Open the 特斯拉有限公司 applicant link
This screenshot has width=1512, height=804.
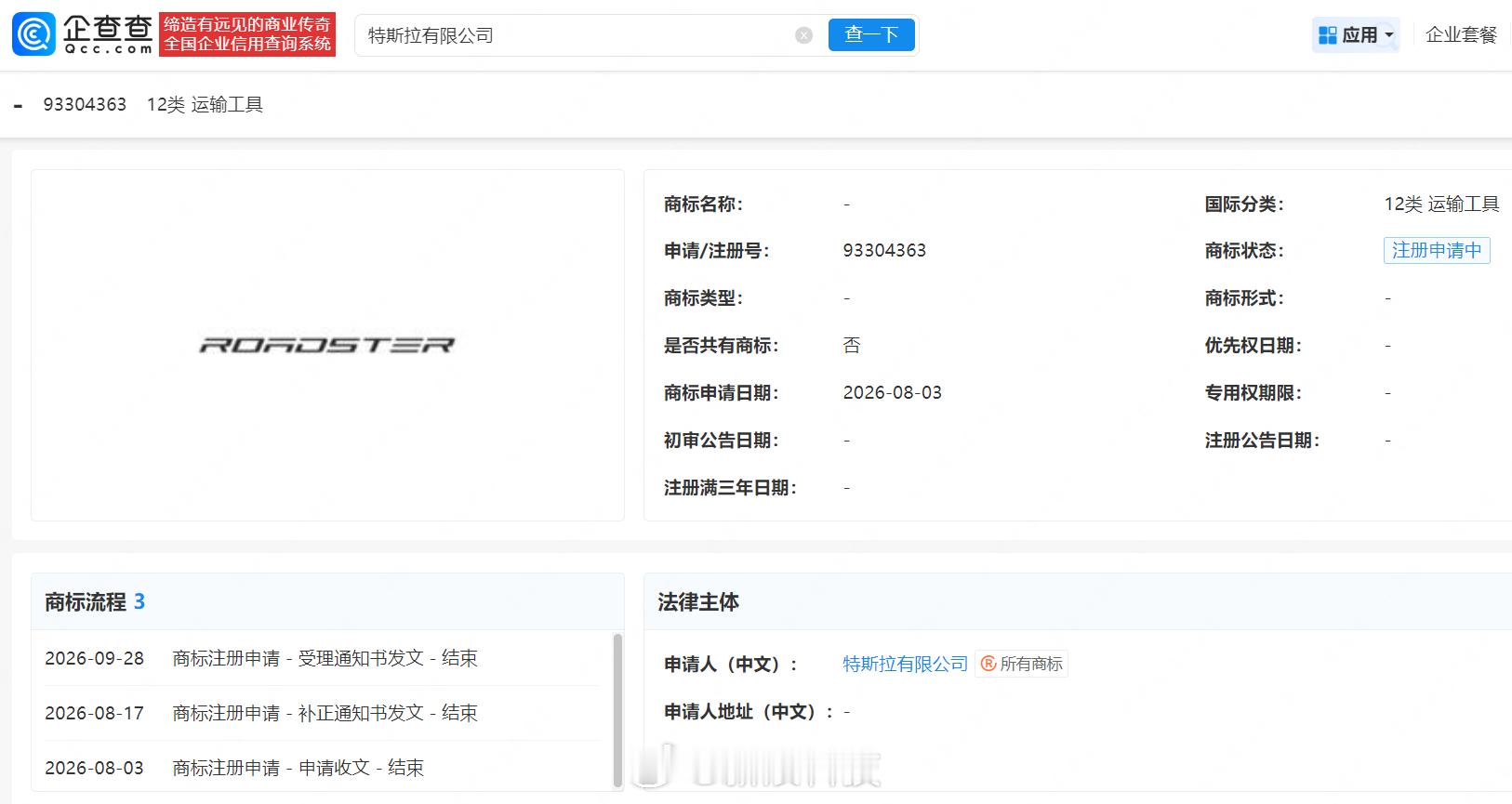[906, 664]
